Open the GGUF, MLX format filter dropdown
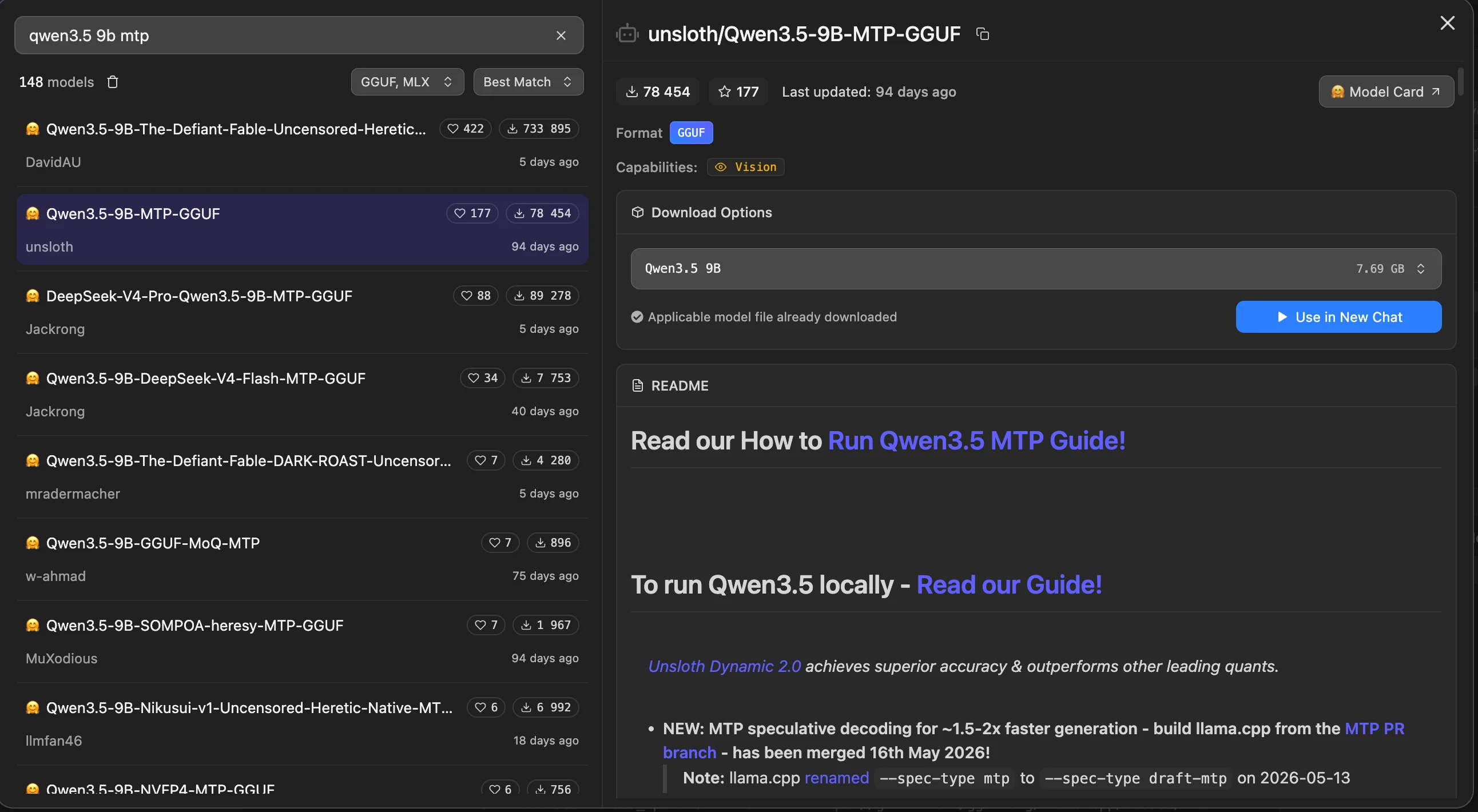 coord(407,82)
